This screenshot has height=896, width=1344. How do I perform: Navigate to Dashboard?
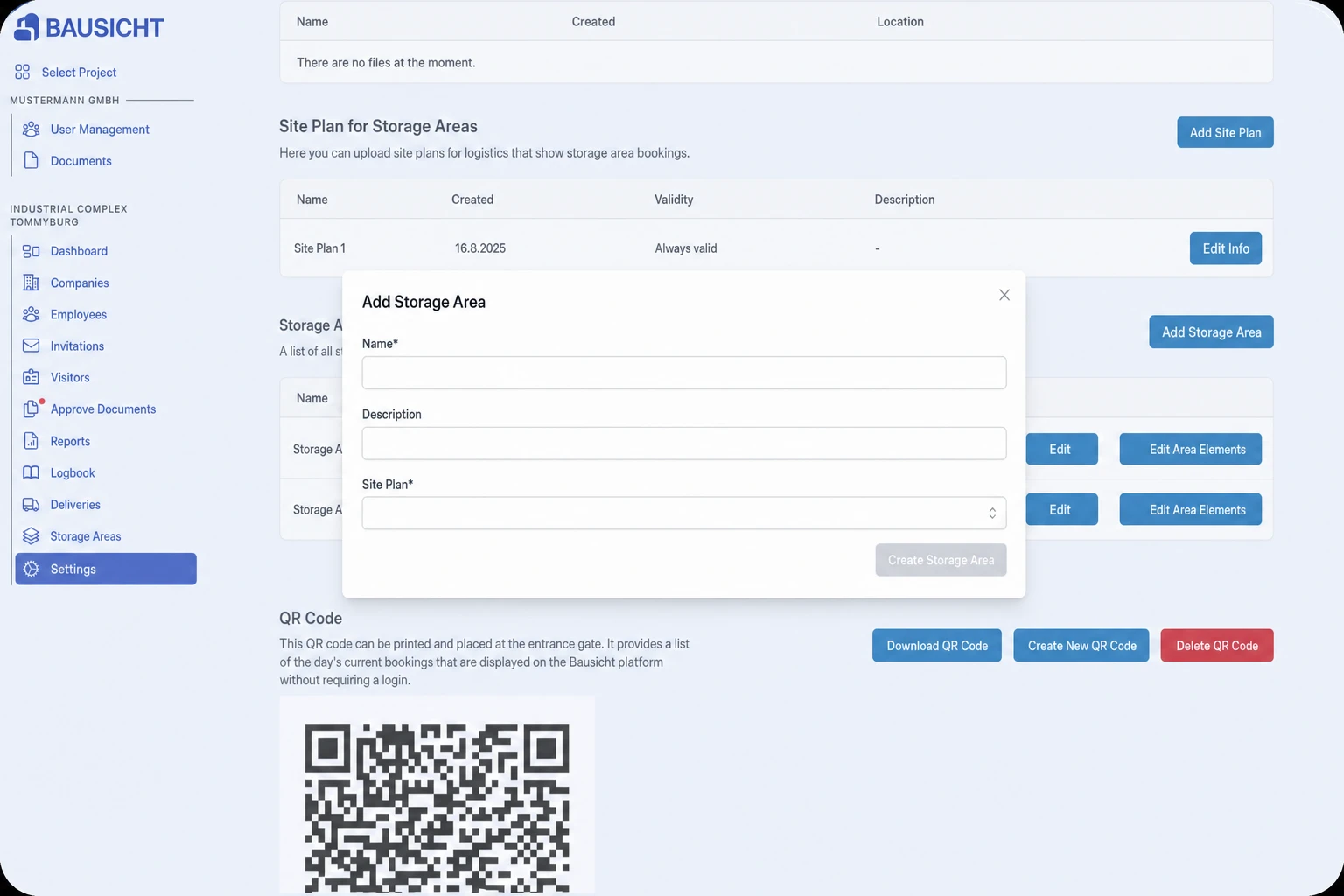point(79,251)
